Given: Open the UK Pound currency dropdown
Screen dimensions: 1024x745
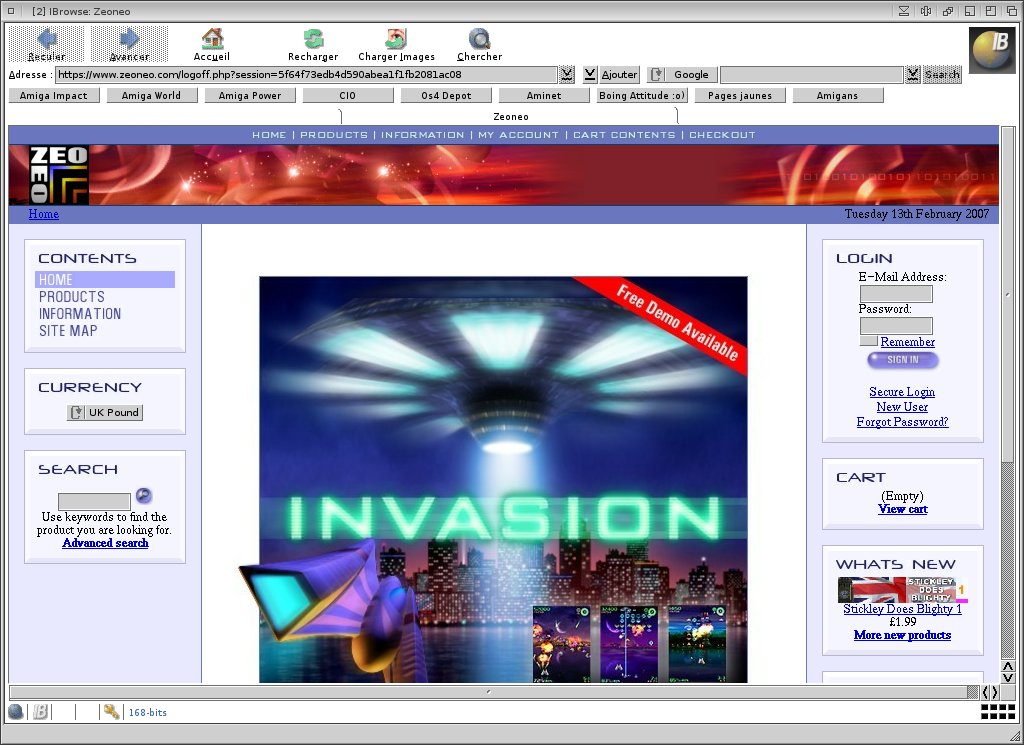Looking at the screenshot, I should click(x=104, y=412).
